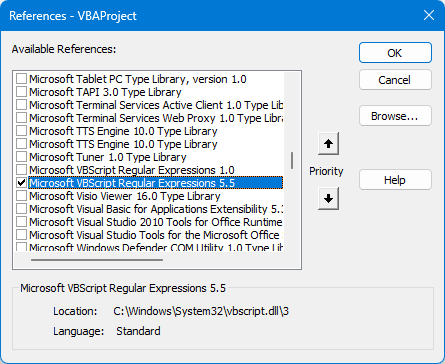Check Terminal Services Web Proxy library

pos(22,118)
